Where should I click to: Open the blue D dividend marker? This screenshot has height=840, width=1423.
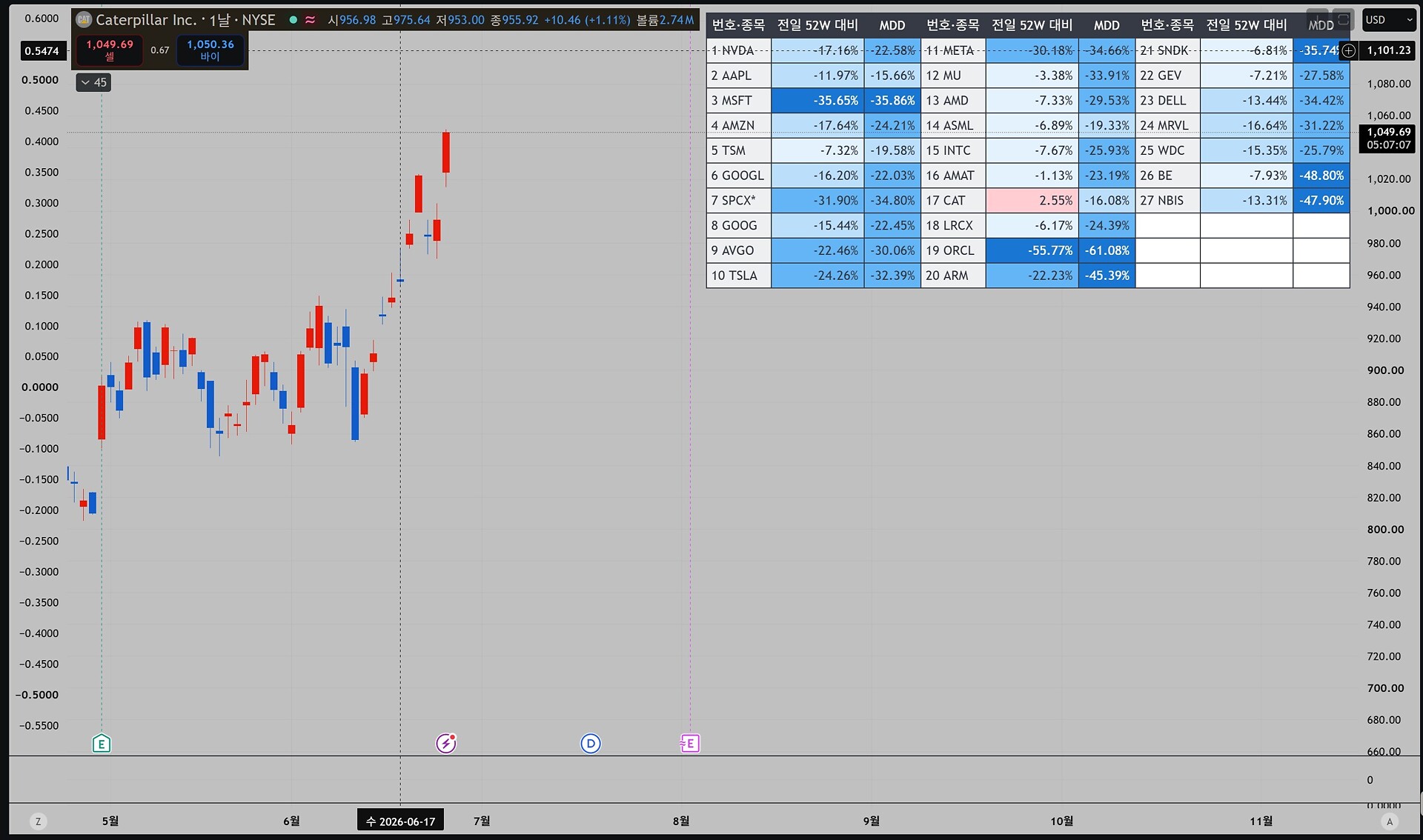point(591,744)
